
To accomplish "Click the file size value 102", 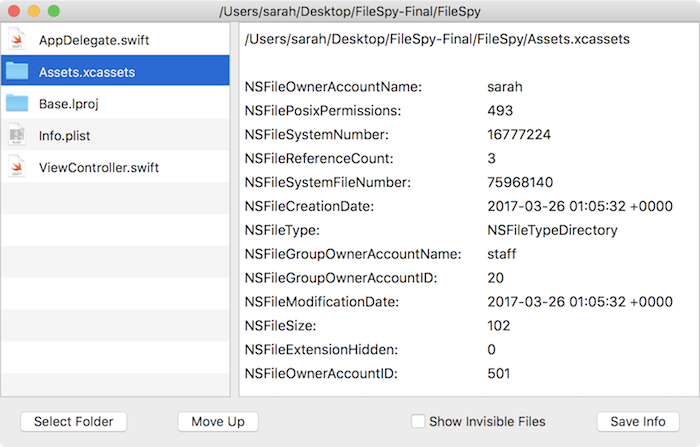I will (x=499, y=326).
